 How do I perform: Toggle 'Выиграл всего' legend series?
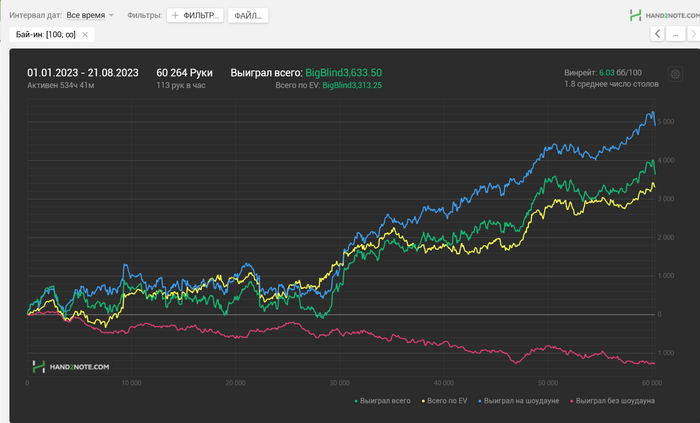pos(382,401)
